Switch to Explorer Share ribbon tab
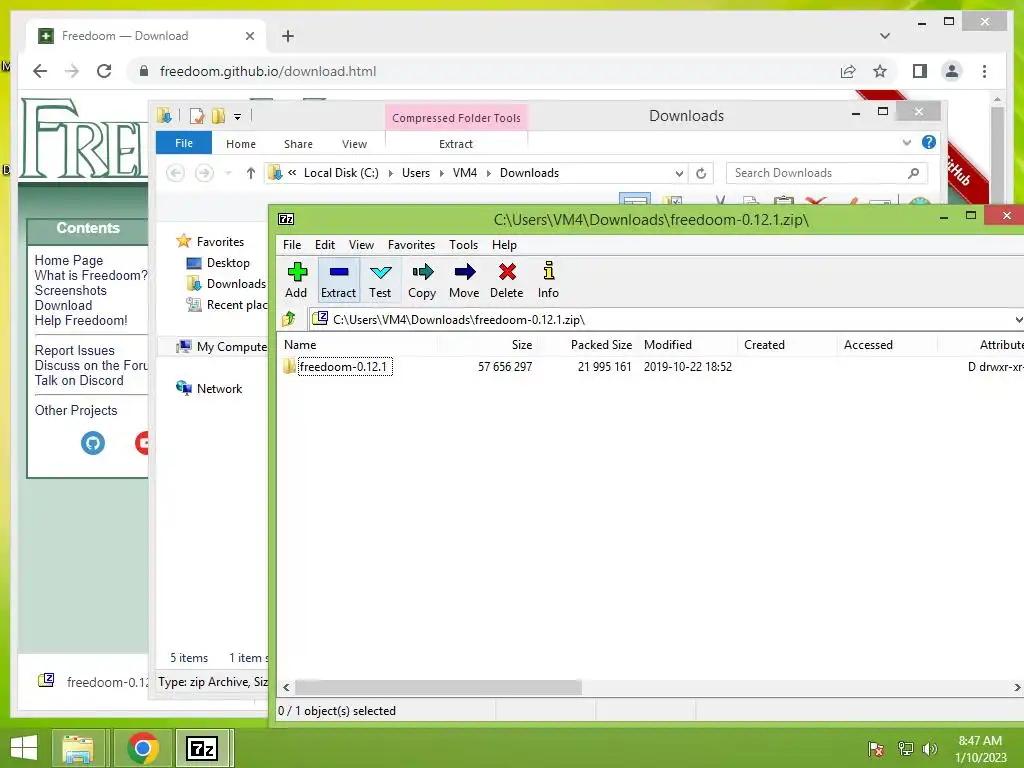This screenshot has width=1024, height=768. coord(298,144)
